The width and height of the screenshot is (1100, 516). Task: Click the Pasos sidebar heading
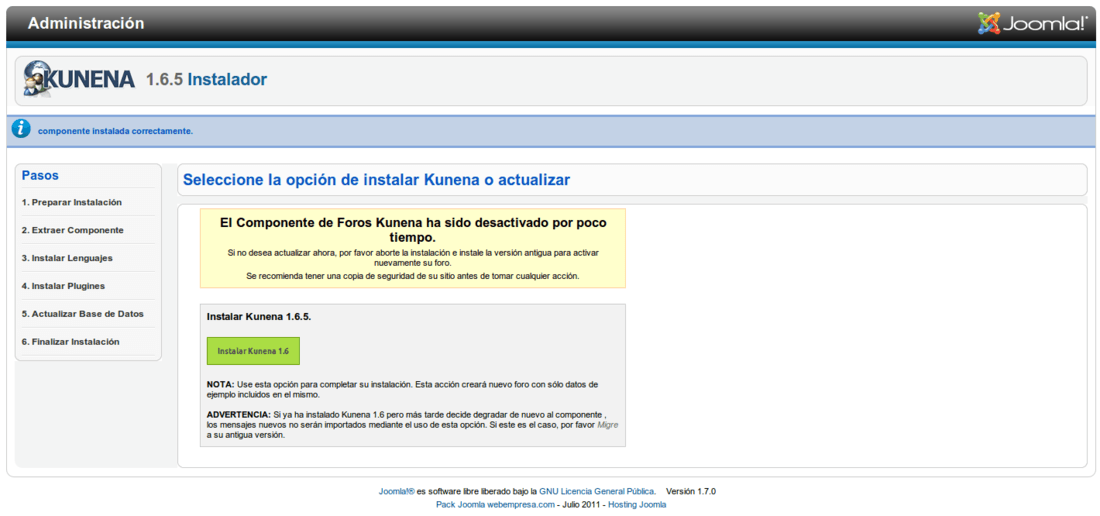(x=40, y=175)
